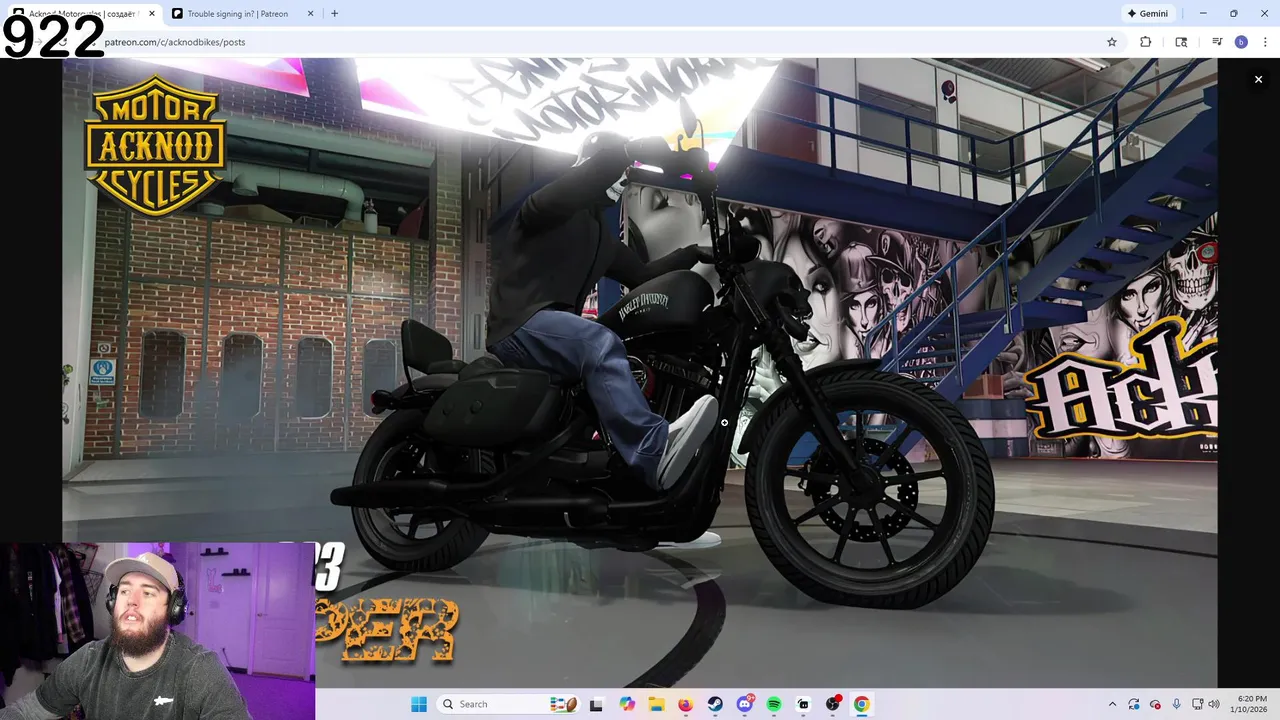Open File Explorer from the taskbar

click(x=656, y=704)
